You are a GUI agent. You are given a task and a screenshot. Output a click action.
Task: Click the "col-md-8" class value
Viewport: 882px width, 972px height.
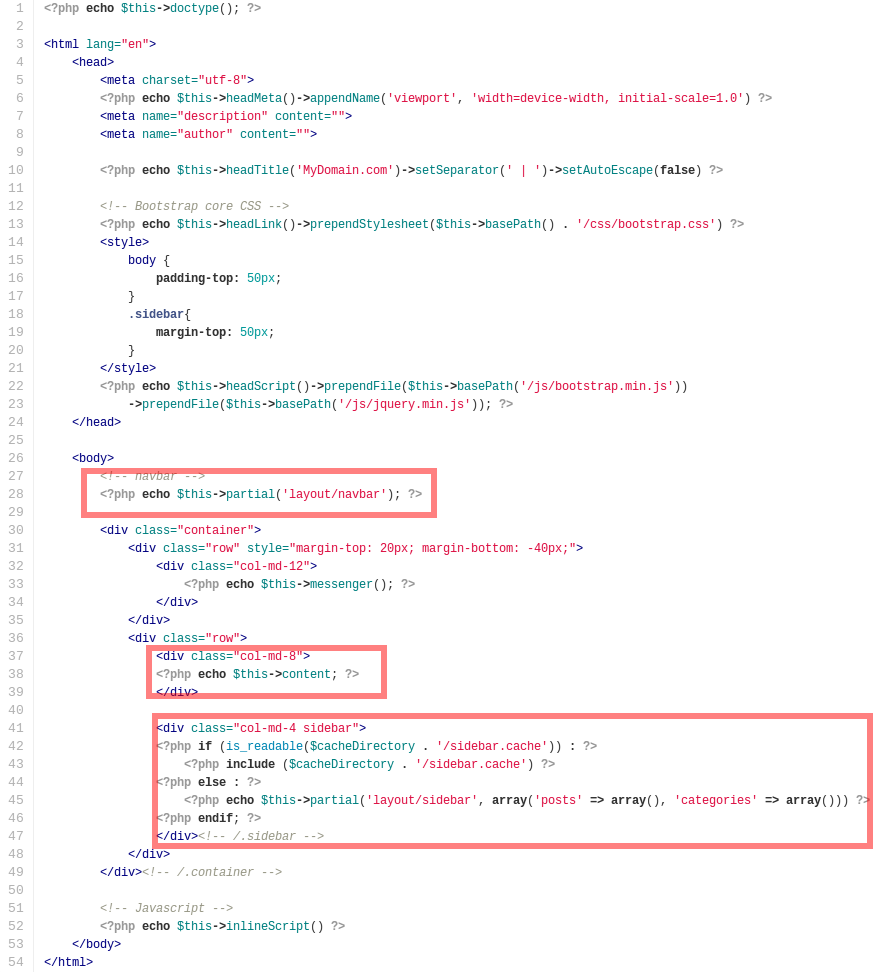[268, 657]
